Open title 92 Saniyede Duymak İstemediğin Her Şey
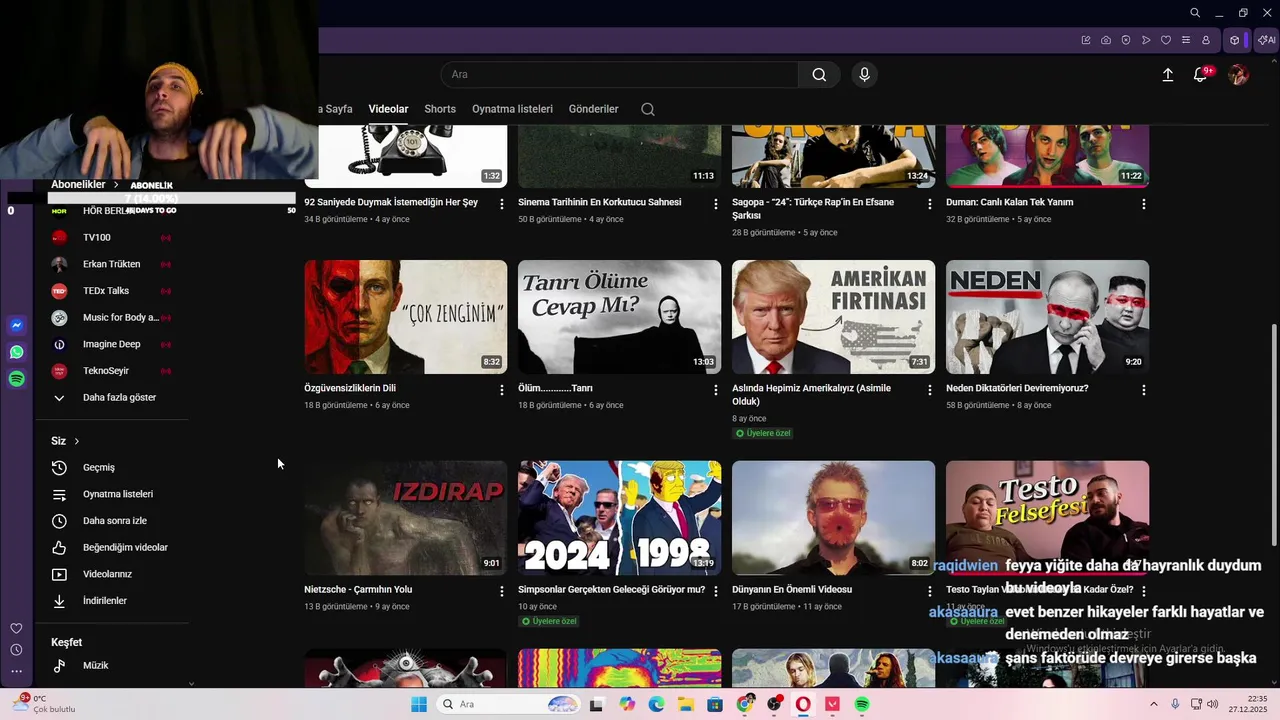 pos(391,202)
